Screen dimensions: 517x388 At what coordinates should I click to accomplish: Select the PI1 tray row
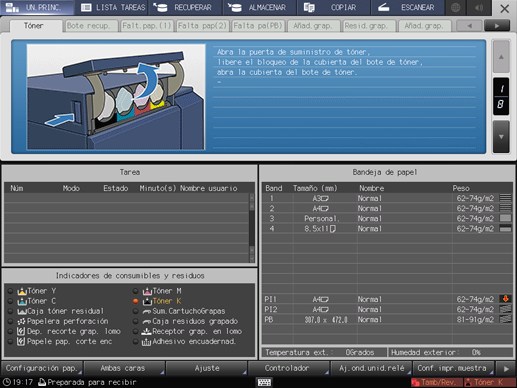pos(387,299)
